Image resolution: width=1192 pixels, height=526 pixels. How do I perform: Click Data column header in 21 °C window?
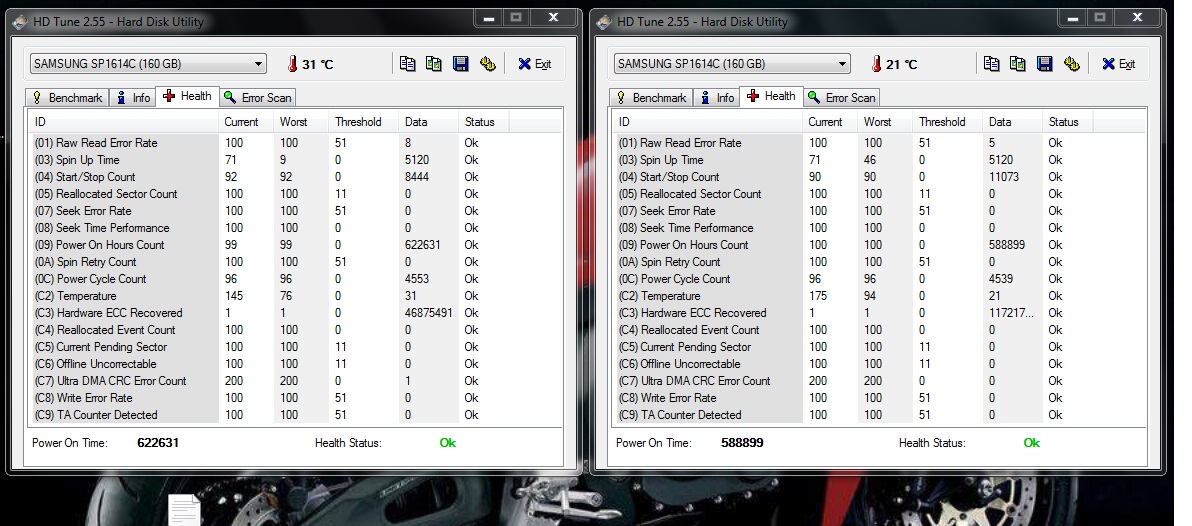tap(1012, 122)
